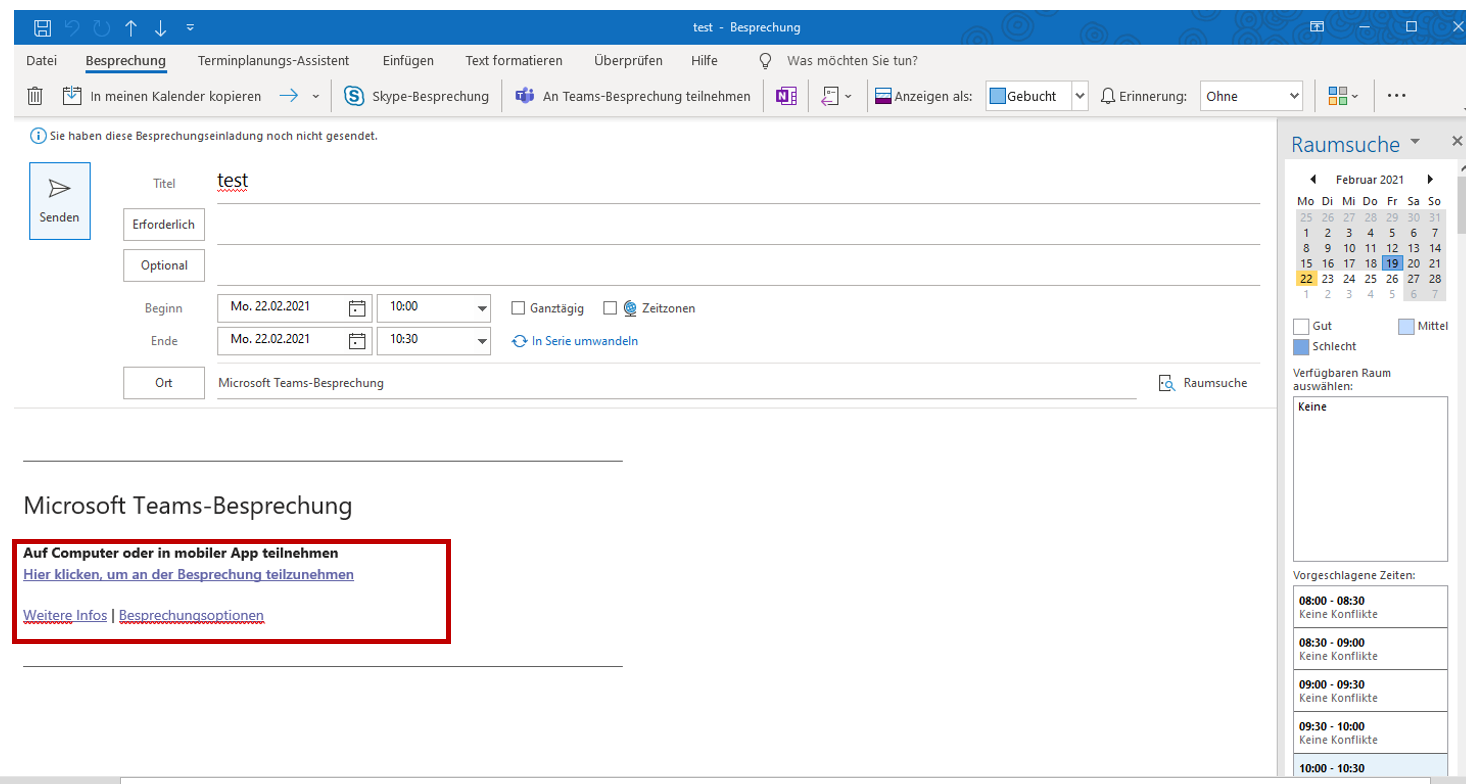This screenshot has width=1466, height=784.
Task: Open calendar picker for Beginn date
Action: pos(357,308)
